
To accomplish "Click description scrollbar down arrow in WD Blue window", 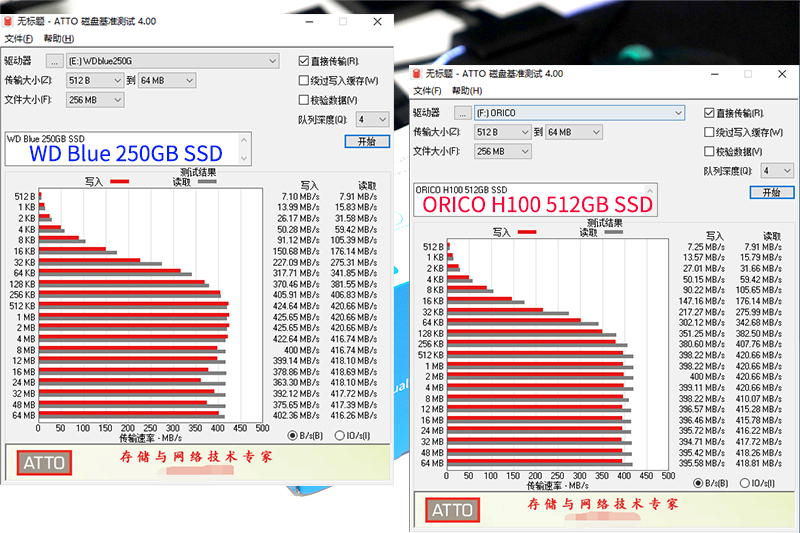I will coord(244,159).
